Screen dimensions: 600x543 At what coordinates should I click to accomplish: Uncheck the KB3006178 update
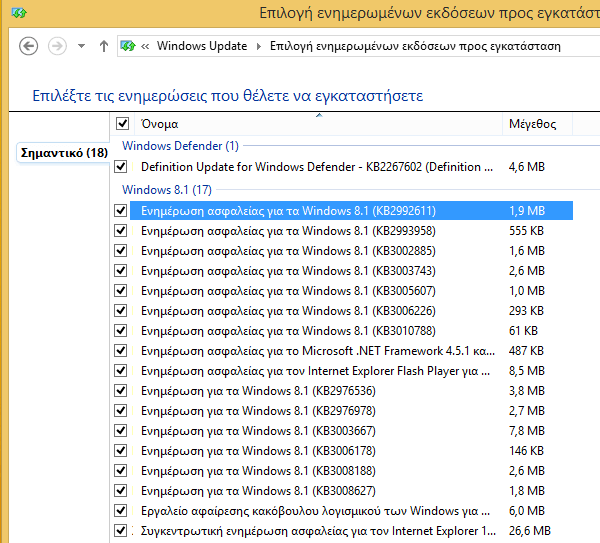point(121,450)
